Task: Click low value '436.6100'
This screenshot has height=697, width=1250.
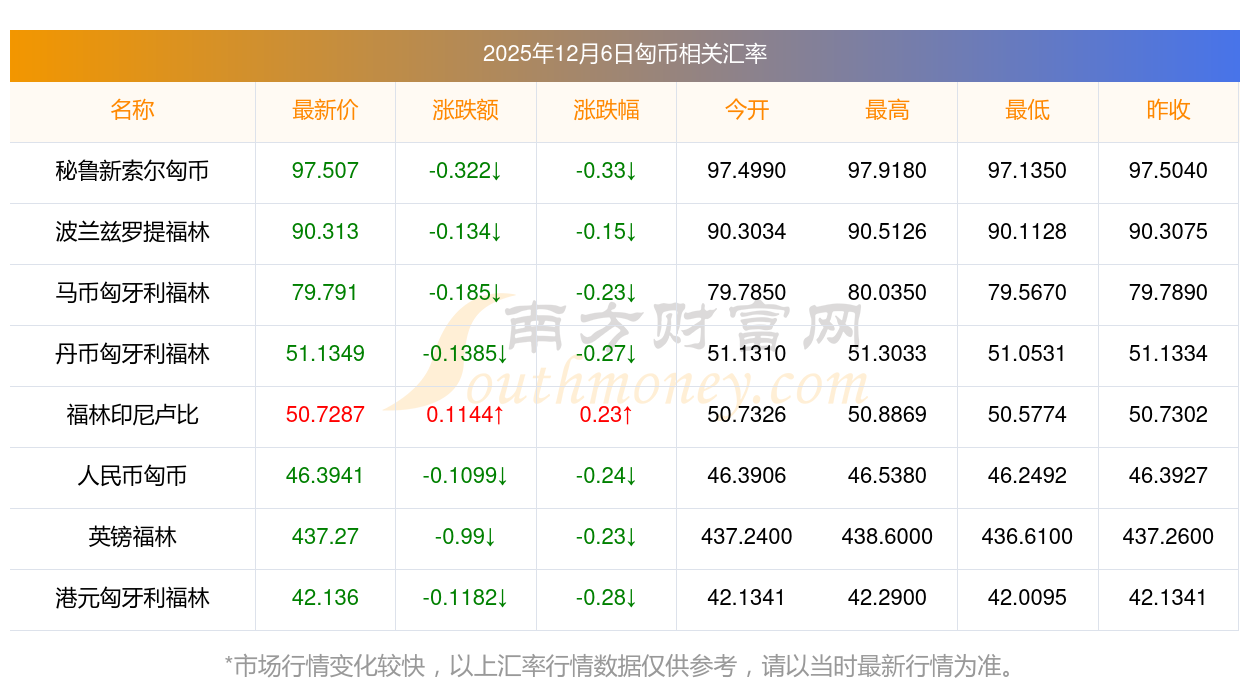Action: (x=1028, y=537)
